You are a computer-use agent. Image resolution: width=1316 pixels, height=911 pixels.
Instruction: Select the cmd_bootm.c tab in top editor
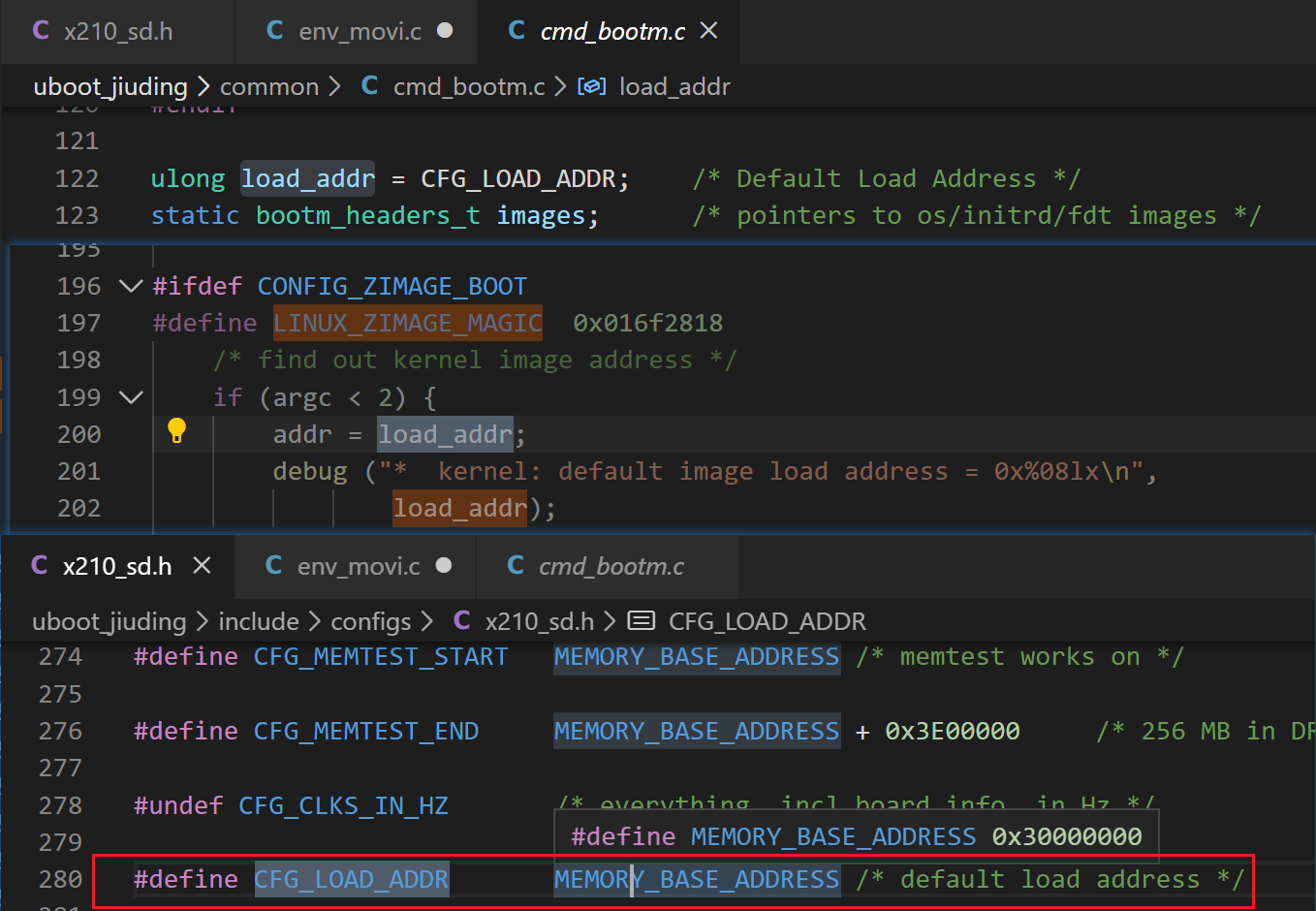[x=610, y=31]
